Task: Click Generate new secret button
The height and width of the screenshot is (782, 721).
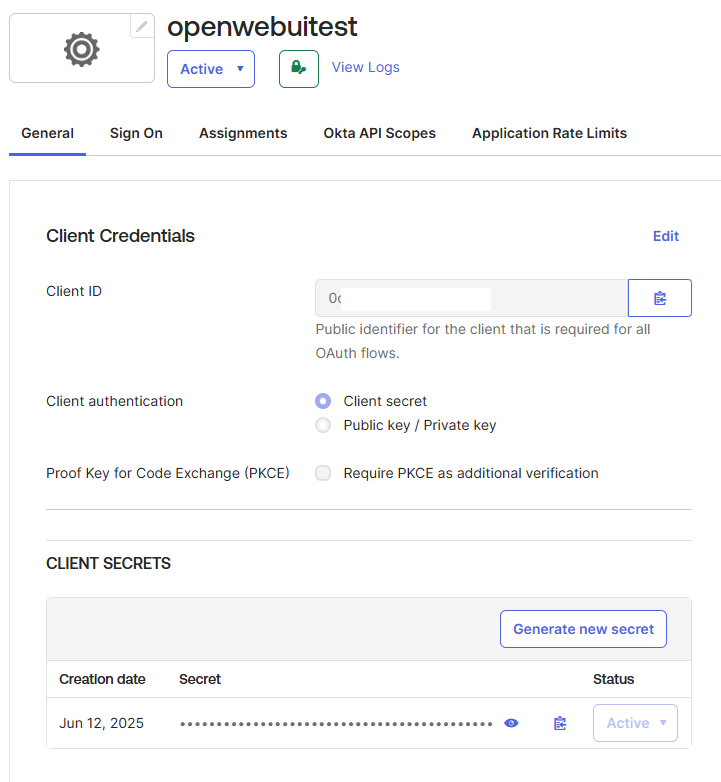Action: [583, 629]
